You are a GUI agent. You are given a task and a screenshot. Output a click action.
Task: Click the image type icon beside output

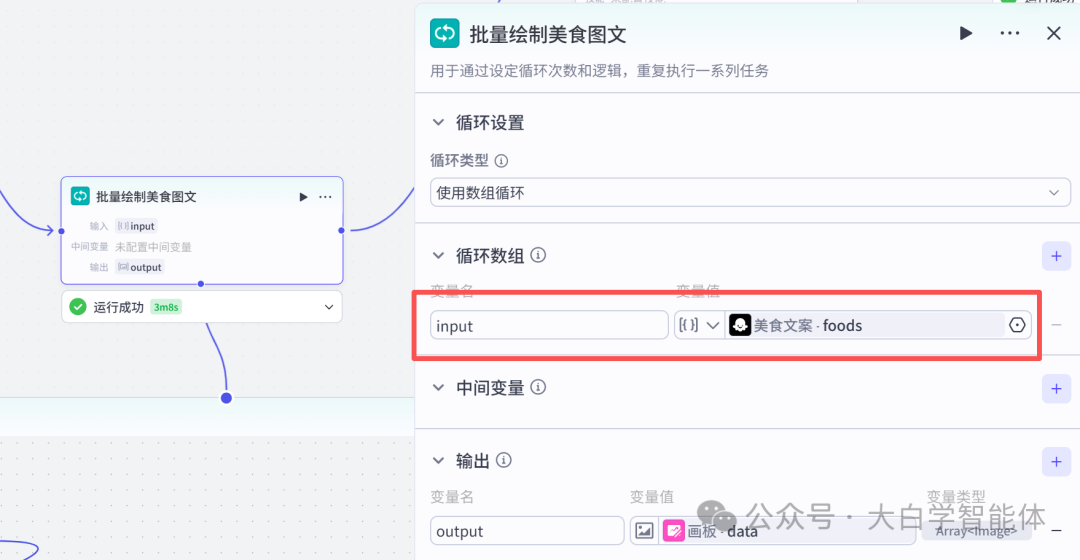(644, 530)
